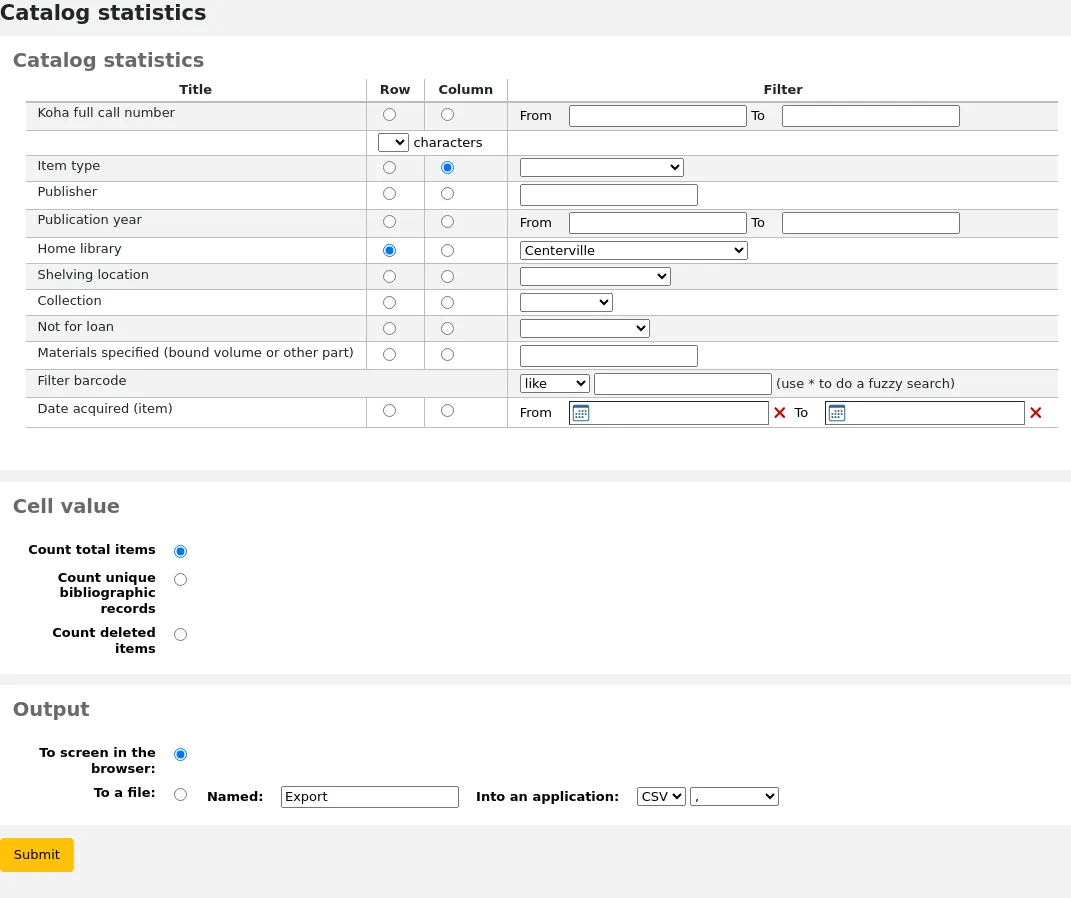Select Row radio for Date acquired (item)

(389, 410)
